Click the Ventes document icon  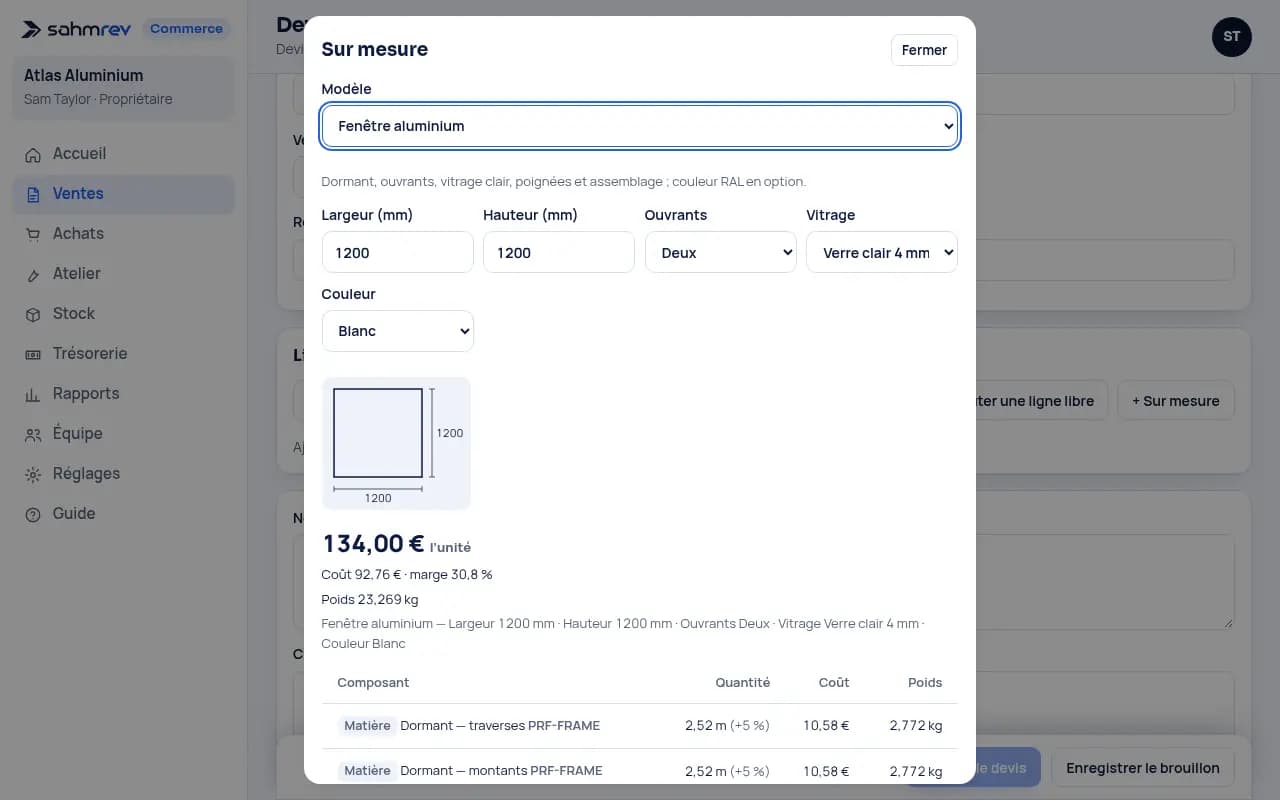tap(34, 194)
